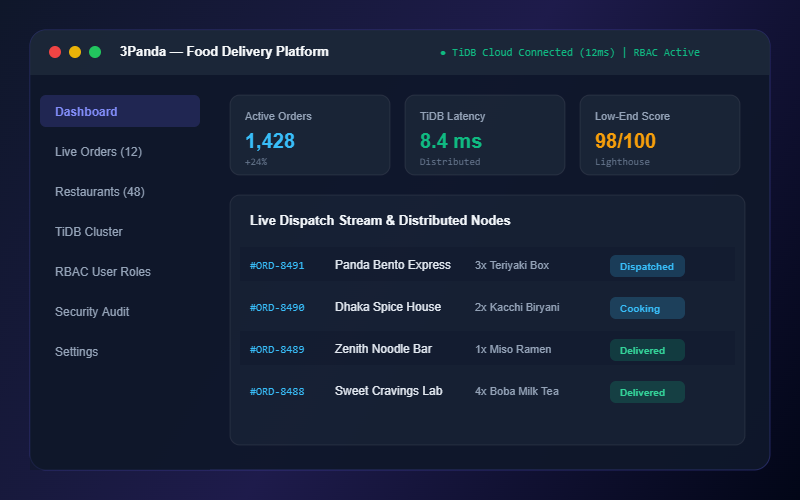Click the 1x Miso Ramen item
The height and width of the screenshot is (500, 800).
513,349
